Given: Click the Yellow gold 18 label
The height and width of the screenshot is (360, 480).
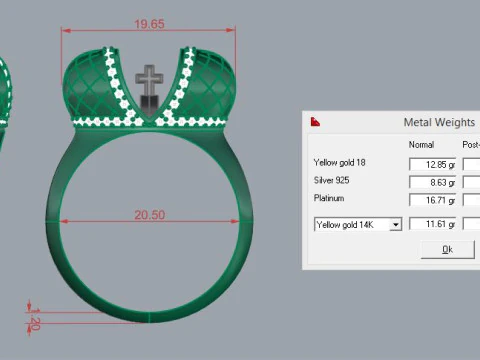Looking at the screenshot, I should (339, 163).
